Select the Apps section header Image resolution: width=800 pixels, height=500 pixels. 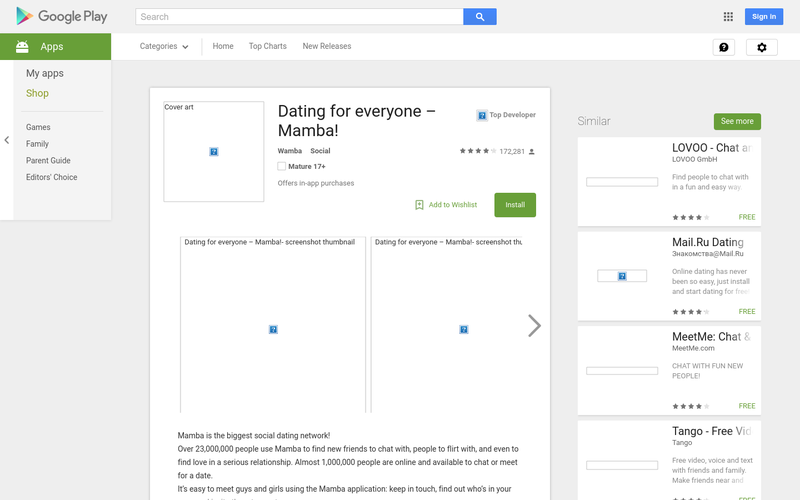(x=56, y=46)
